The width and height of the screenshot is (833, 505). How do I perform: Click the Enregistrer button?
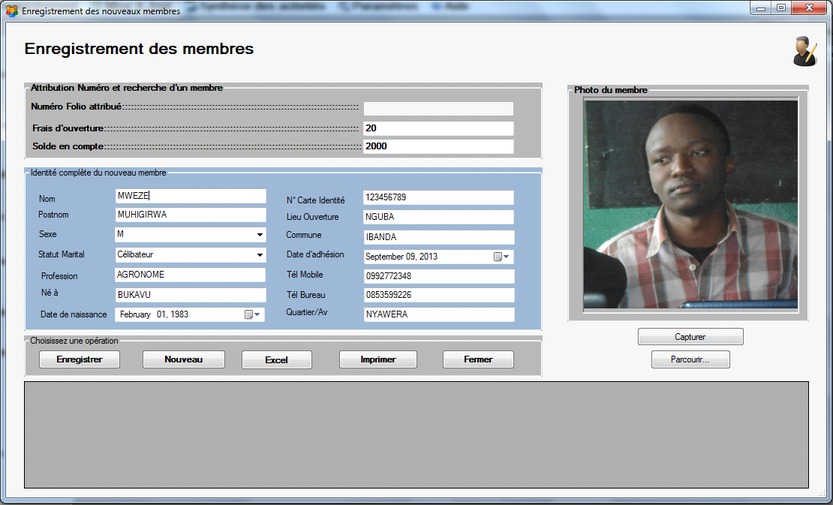(x=79, y=360)
